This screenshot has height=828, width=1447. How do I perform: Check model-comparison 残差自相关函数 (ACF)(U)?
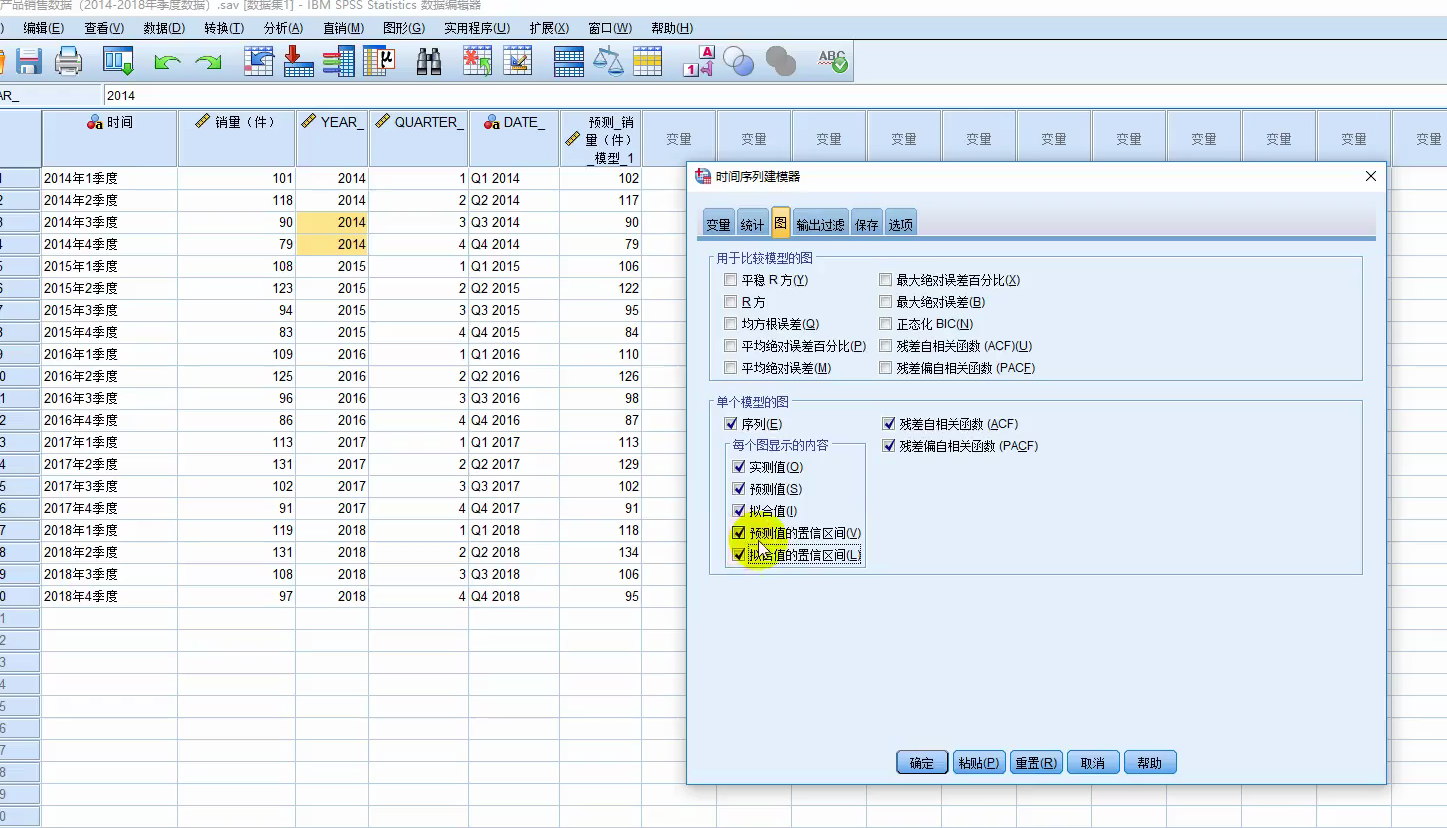886,346
